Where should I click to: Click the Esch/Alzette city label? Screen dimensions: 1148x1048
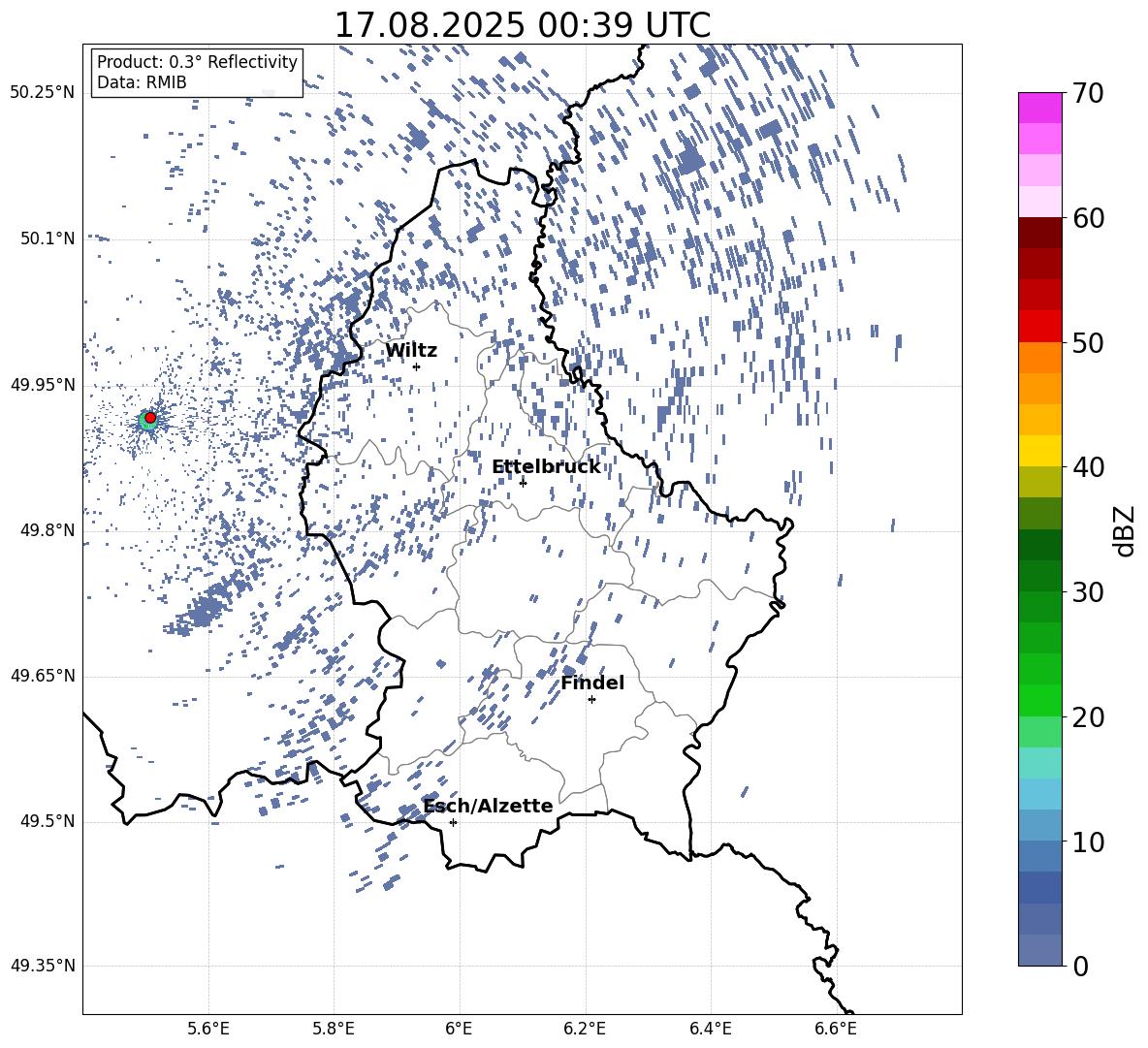[488, 806]
